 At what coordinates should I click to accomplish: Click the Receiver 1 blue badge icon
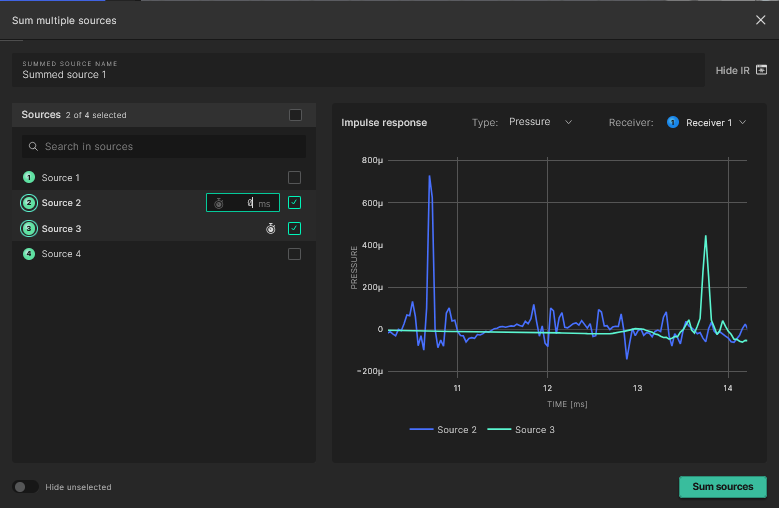(672, 122)
